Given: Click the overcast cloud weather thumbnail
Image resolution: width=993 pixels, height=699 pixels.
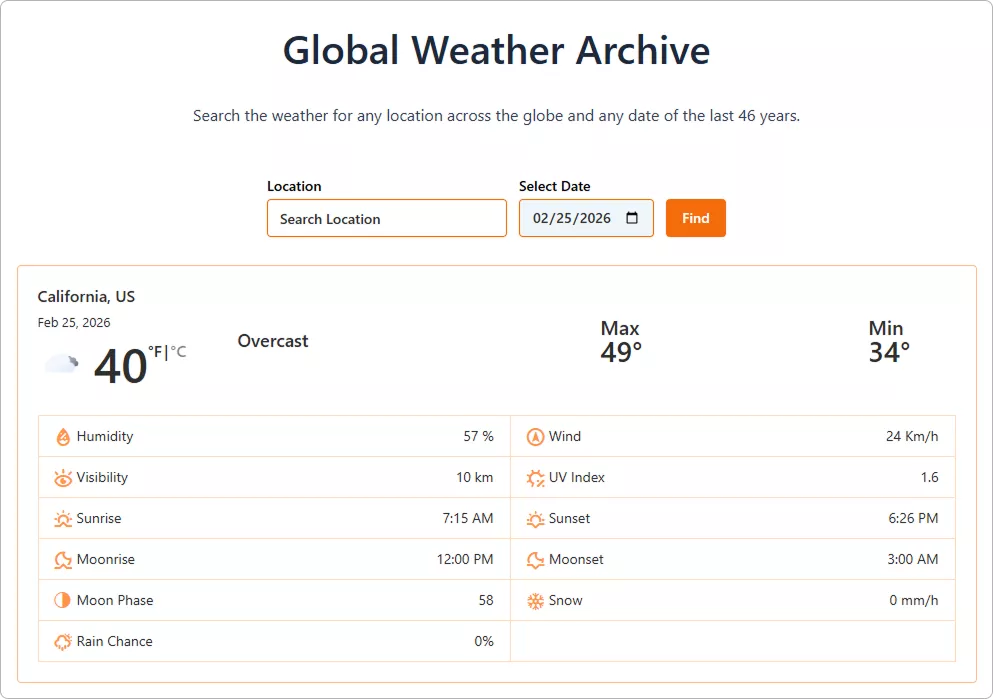Looking at the screenshot, I should 61,362.
